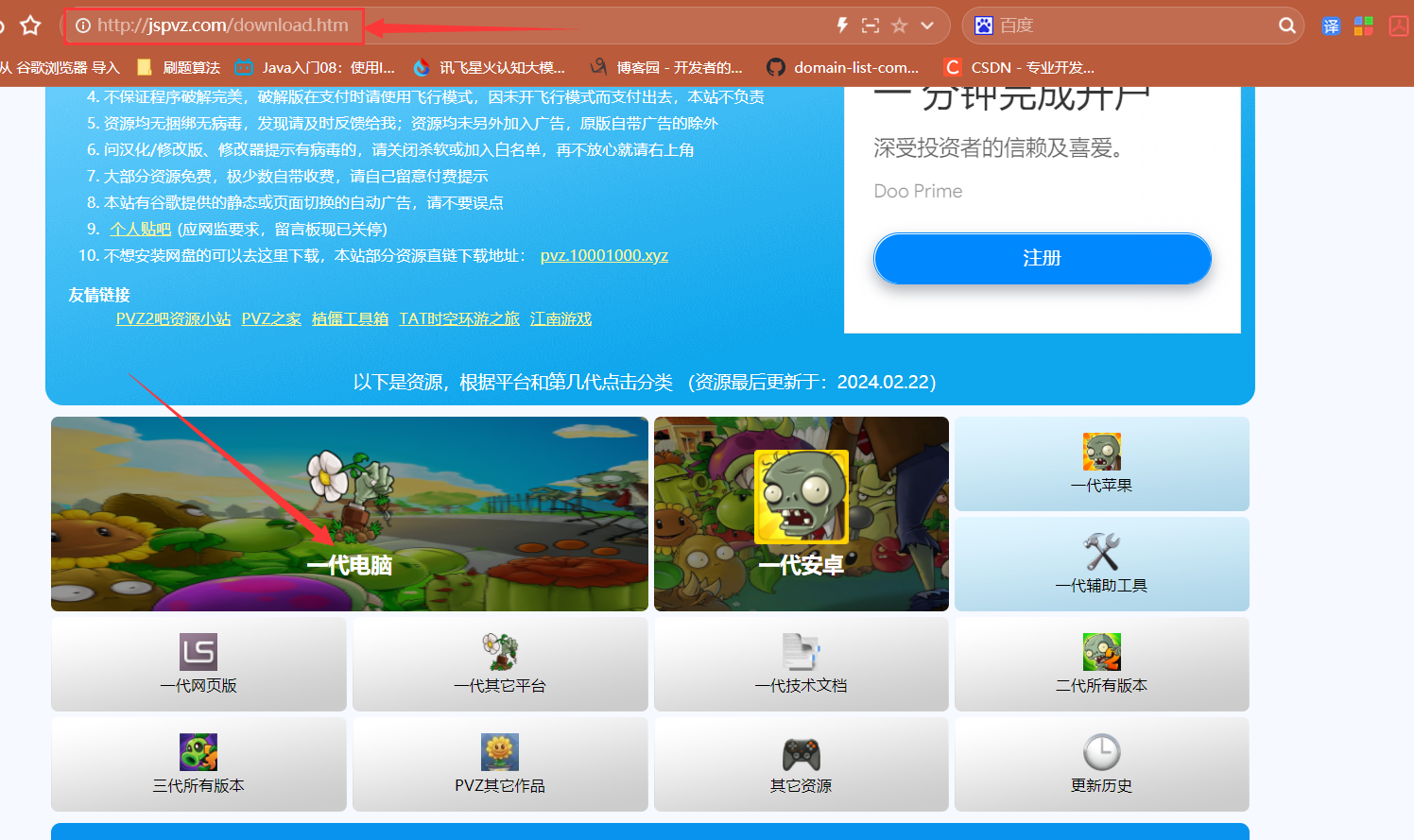Open the 其它资源 gamepad icon tile
Image resolution: width=1414 pixels, height=840 pixels.
tap(802, 764)
